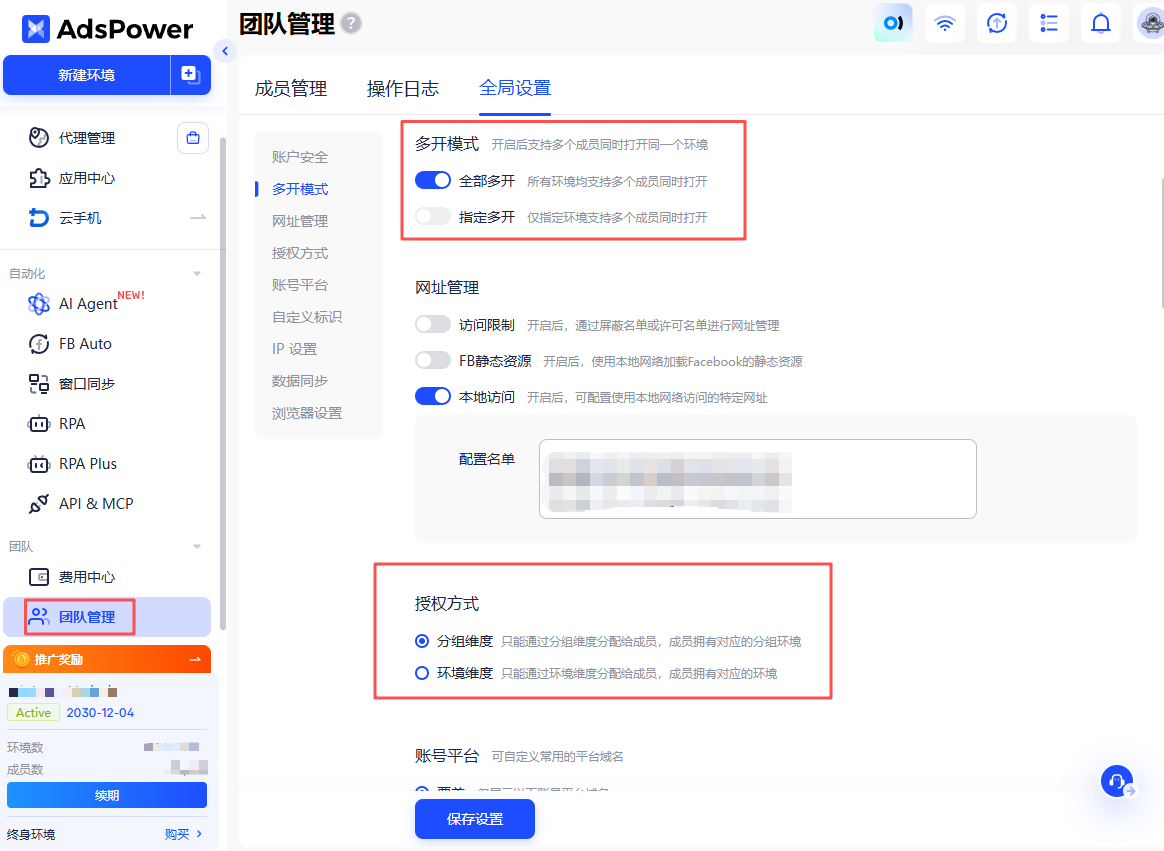Click the Active status badge
1164x851 pixels.
(33, 712)
